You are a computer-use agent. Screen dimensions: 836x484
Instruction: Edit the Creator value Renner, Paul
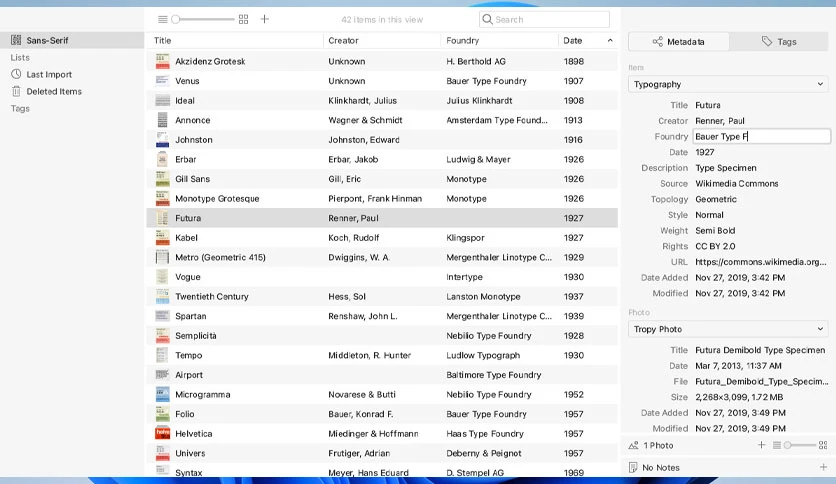pos(720,121)
